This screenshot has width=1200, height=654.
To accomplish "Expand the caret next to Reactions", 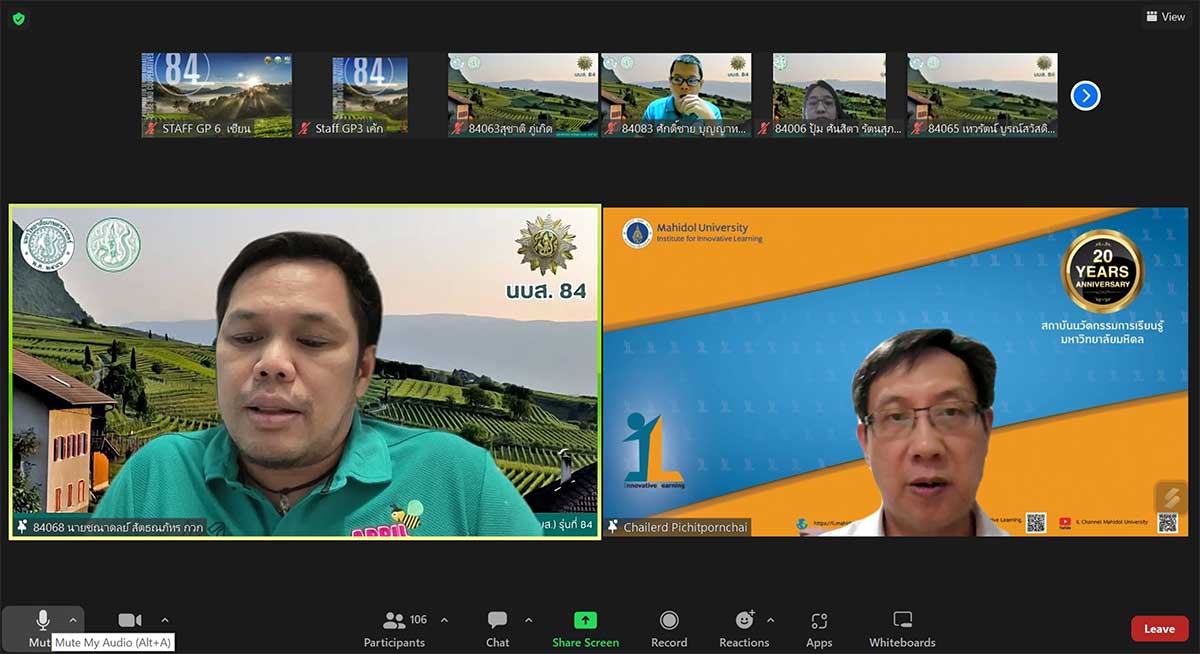I will click(770, 620).
